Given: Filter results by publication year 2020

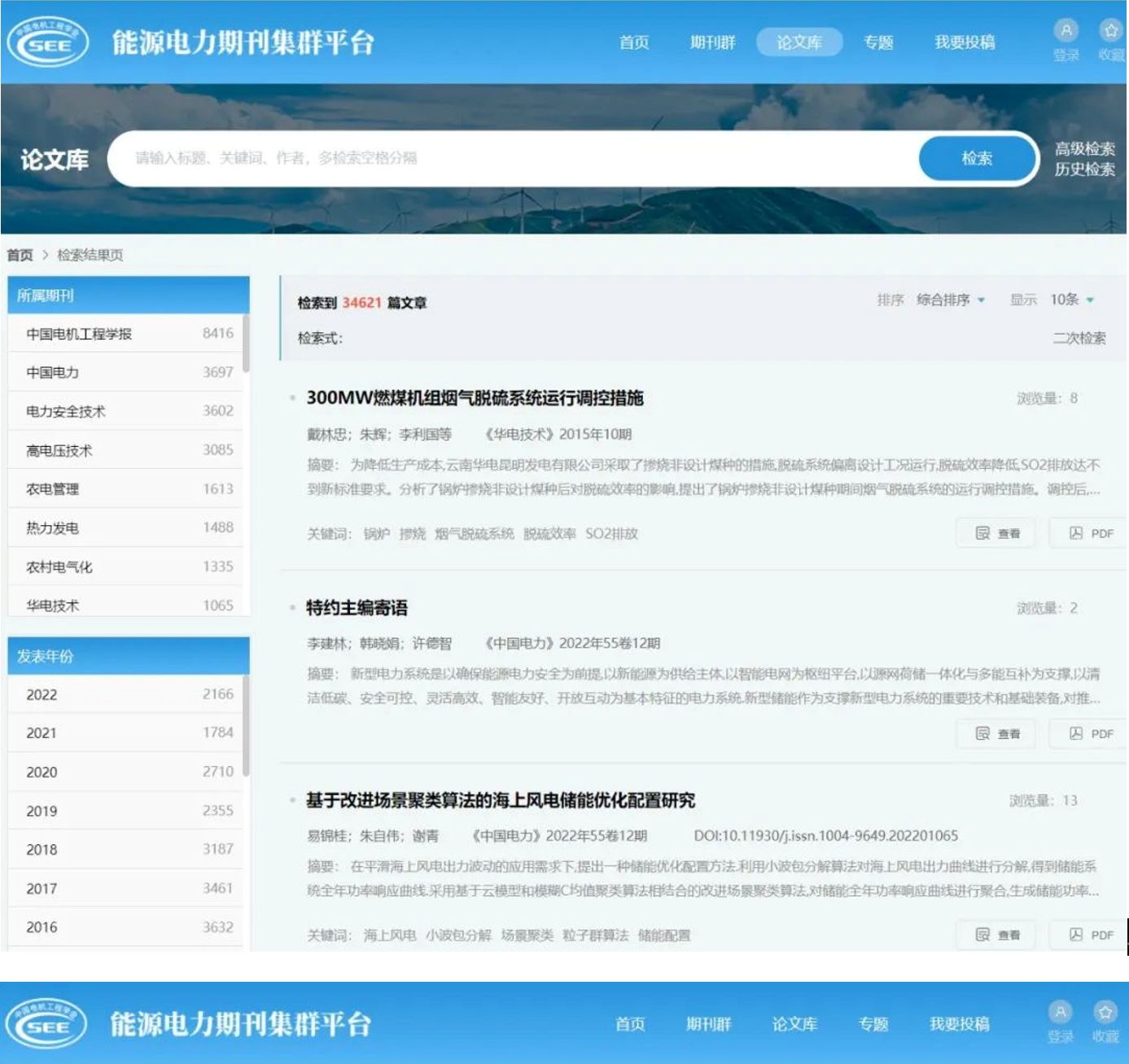Looking at the screenshot, I should pyautogui.click(x=42, y=772).
